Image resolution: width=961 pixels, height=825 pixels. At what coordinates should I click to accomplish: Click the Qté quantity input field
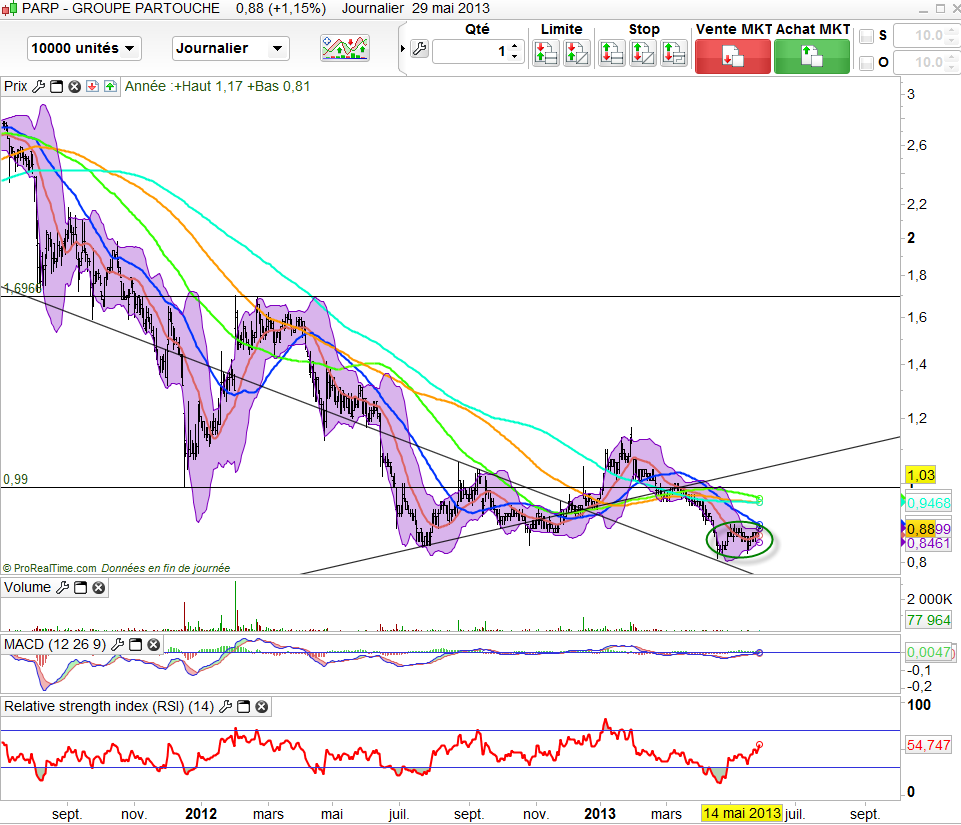(x=470, y=50)
